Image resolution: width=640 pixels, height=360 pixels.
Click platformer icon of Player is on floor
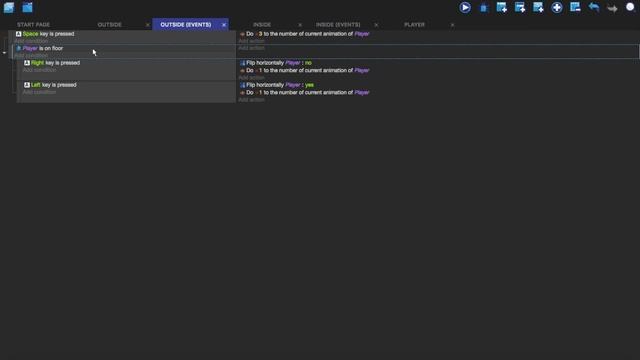coord(18,48)
